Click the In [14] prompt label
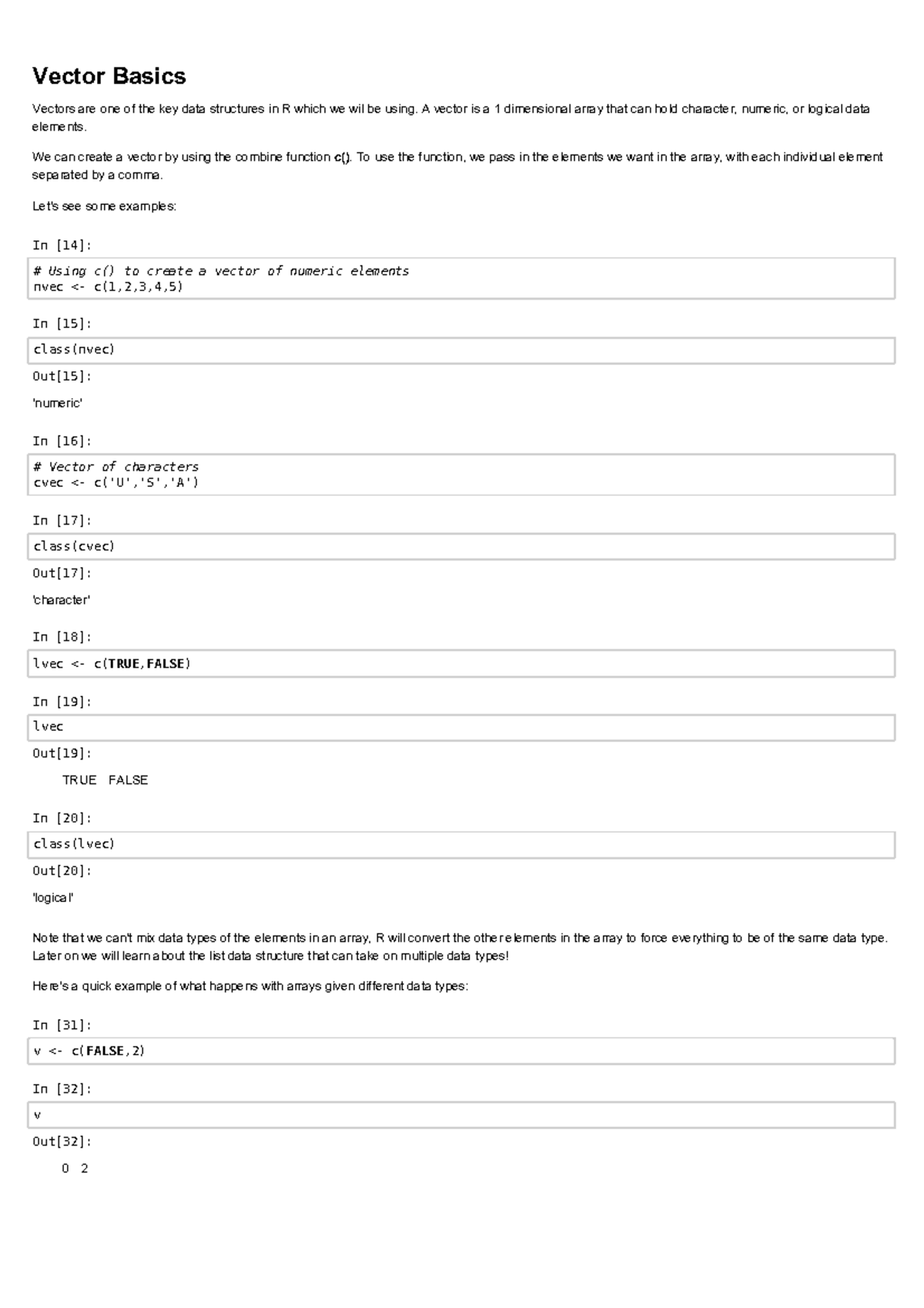The width and height of the screenshot is (924, 1308). (x=62, y=245)
